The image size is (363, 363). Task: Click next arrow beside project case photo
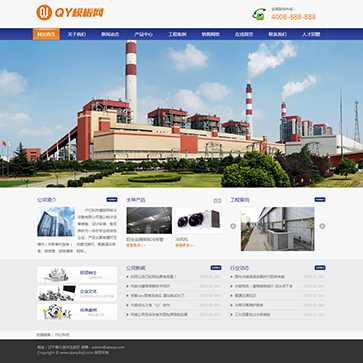(322, 226)
